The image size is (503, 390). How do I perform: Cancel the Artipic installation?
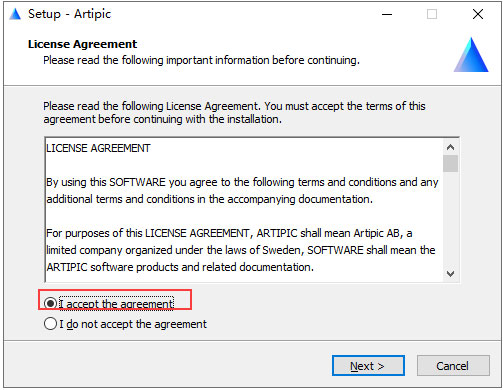453,366
